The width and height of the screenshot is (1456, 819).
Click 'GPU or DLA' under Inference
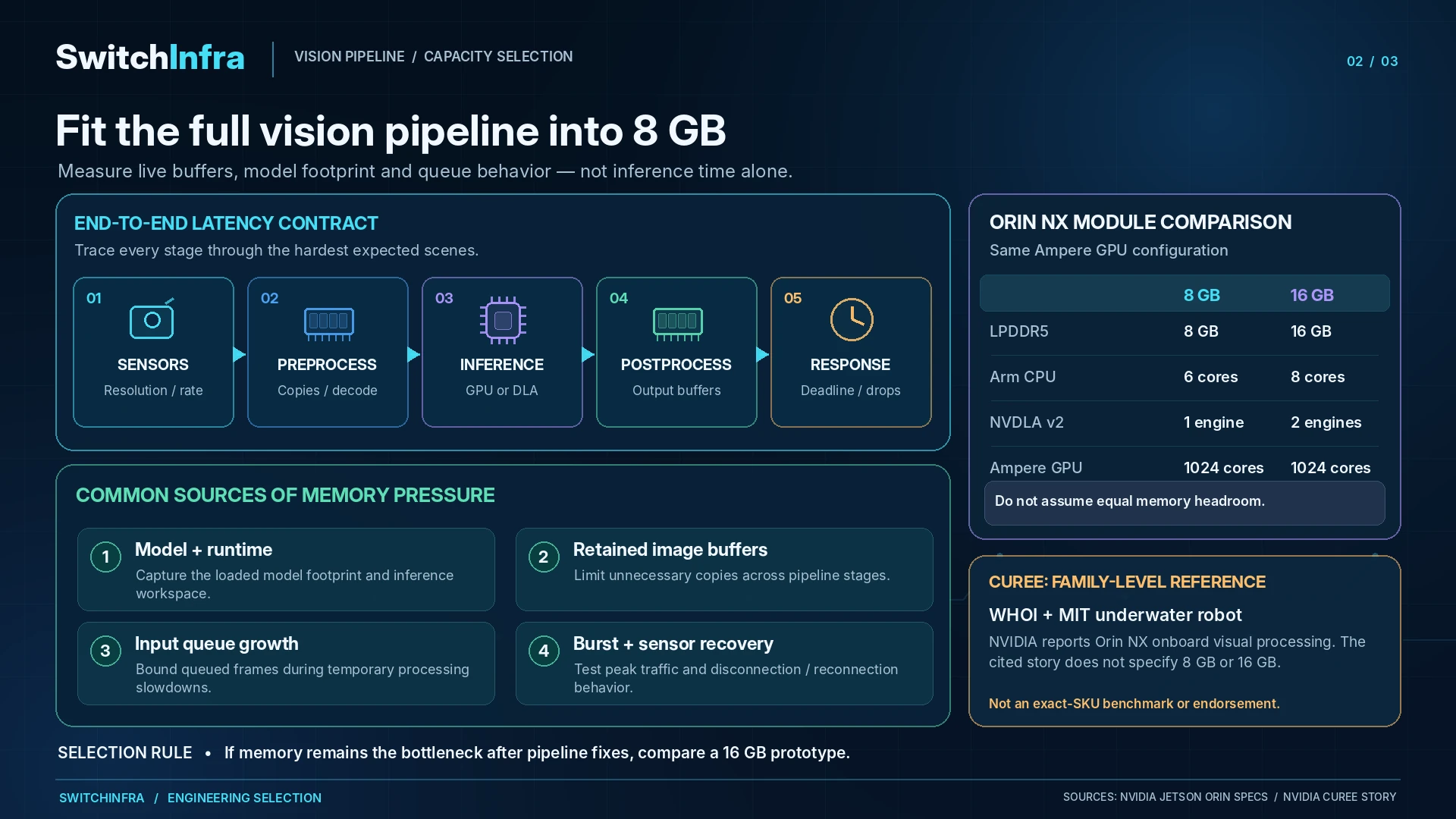click(501, 391)
